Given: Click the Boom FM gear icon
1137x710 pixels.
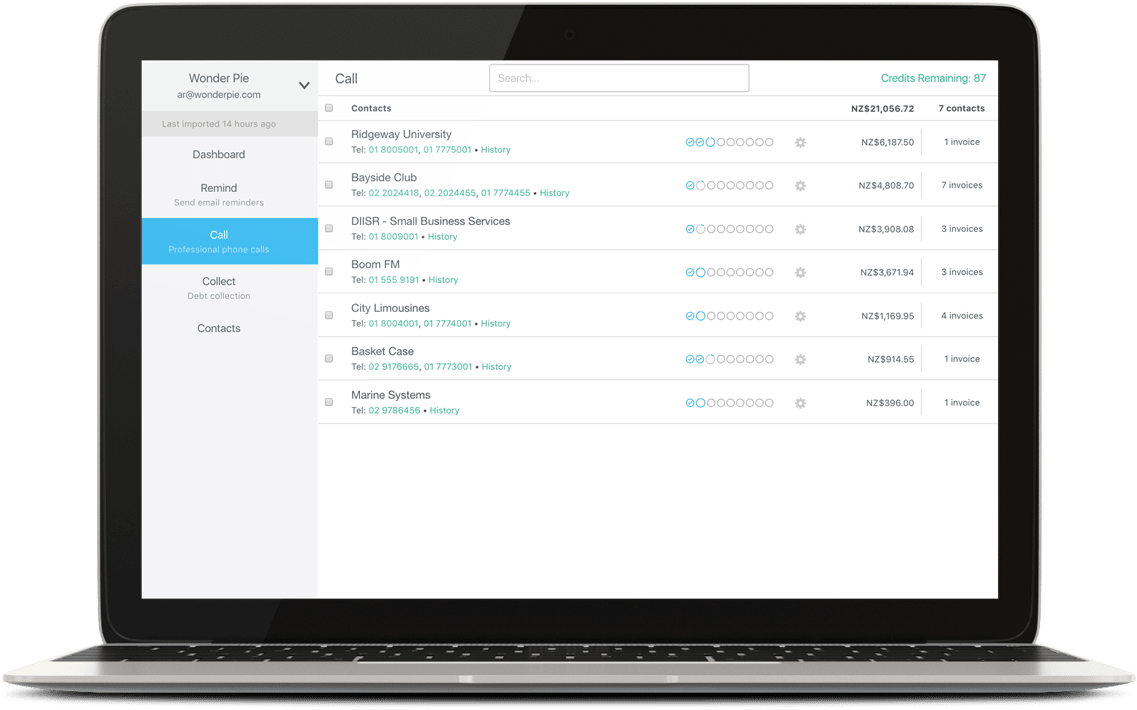Looking at the screenshot, I should [x=800, y=272].
